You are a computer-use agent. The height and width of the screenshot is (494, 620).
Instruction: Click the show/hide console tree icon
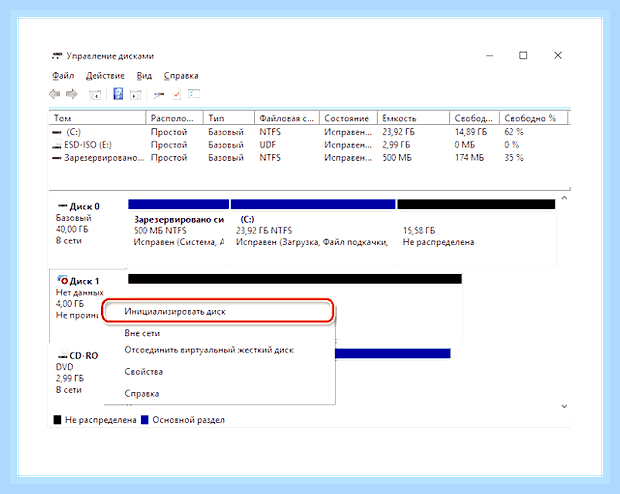[95, 95]
